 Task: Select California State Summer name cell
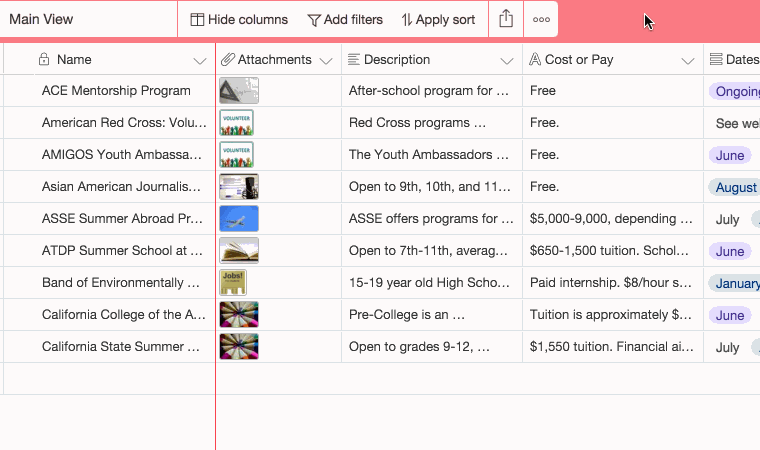pyautogui.click(x=110, y=347)
